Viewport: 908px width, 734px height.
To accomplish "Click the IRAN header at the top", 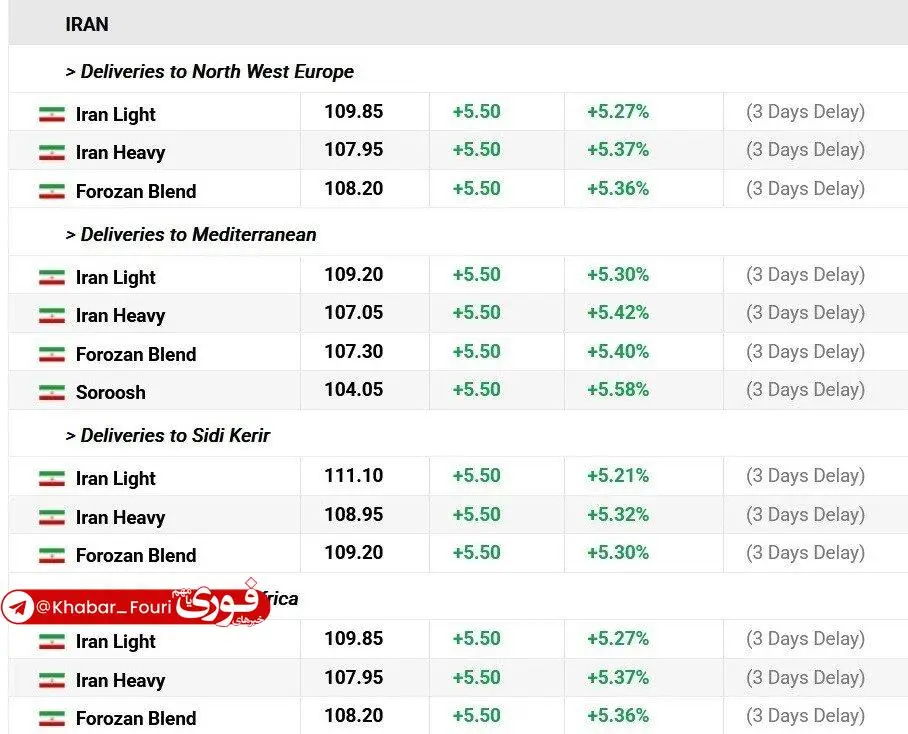I will [x=87, y=24].
